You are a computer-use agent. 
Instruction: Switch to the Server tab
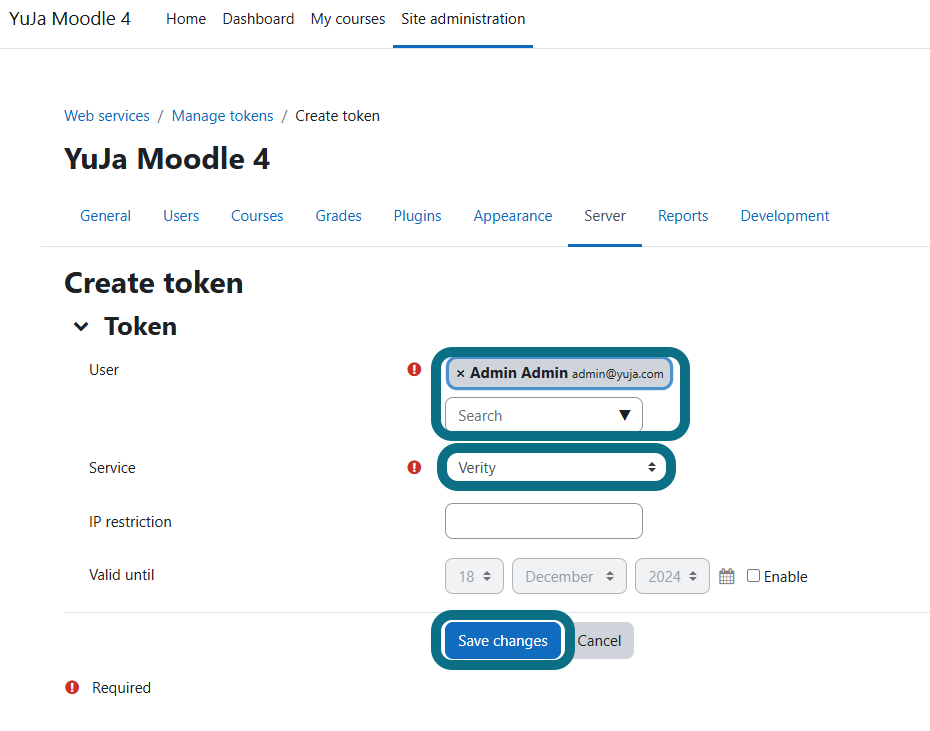coord(604,216)
